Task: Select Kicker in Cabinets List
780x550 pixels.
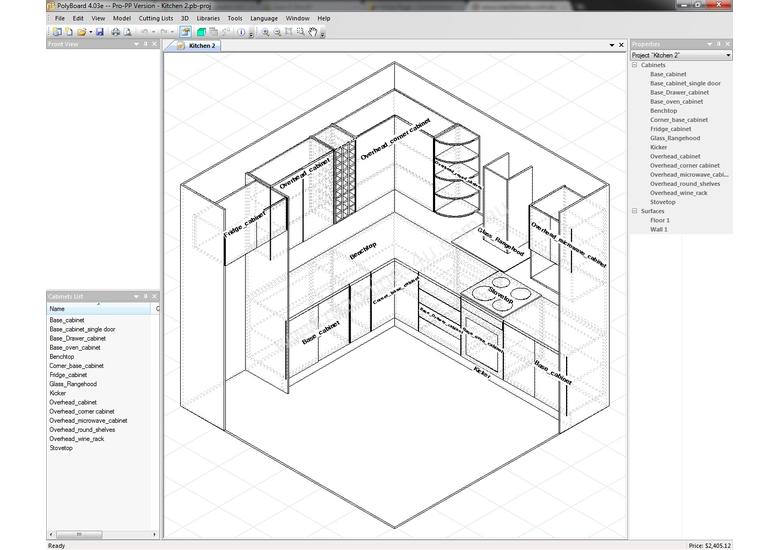Action: (x=58, y=393)
